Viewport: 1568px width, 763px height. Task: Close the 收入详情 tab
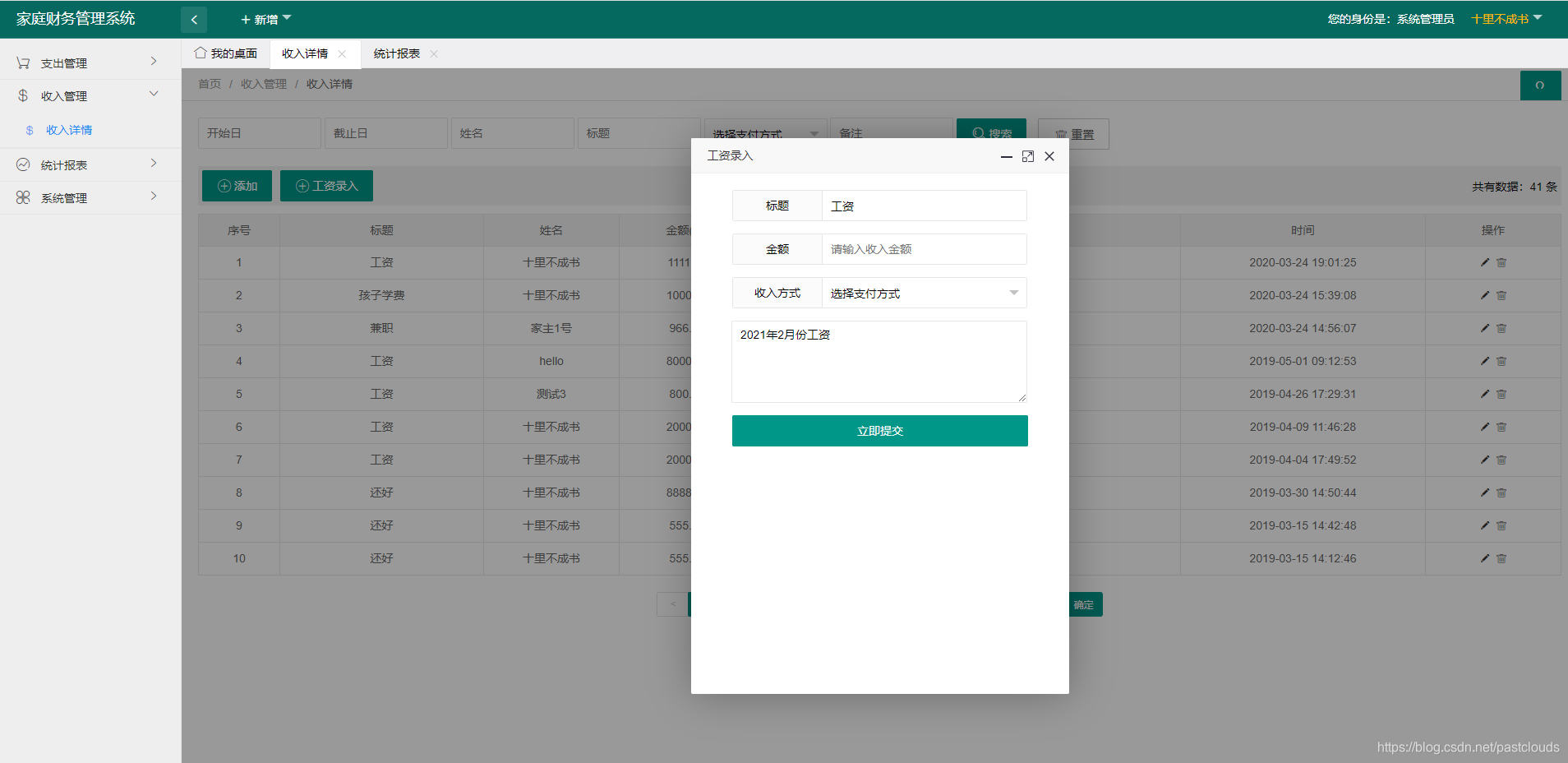[342, 53]
